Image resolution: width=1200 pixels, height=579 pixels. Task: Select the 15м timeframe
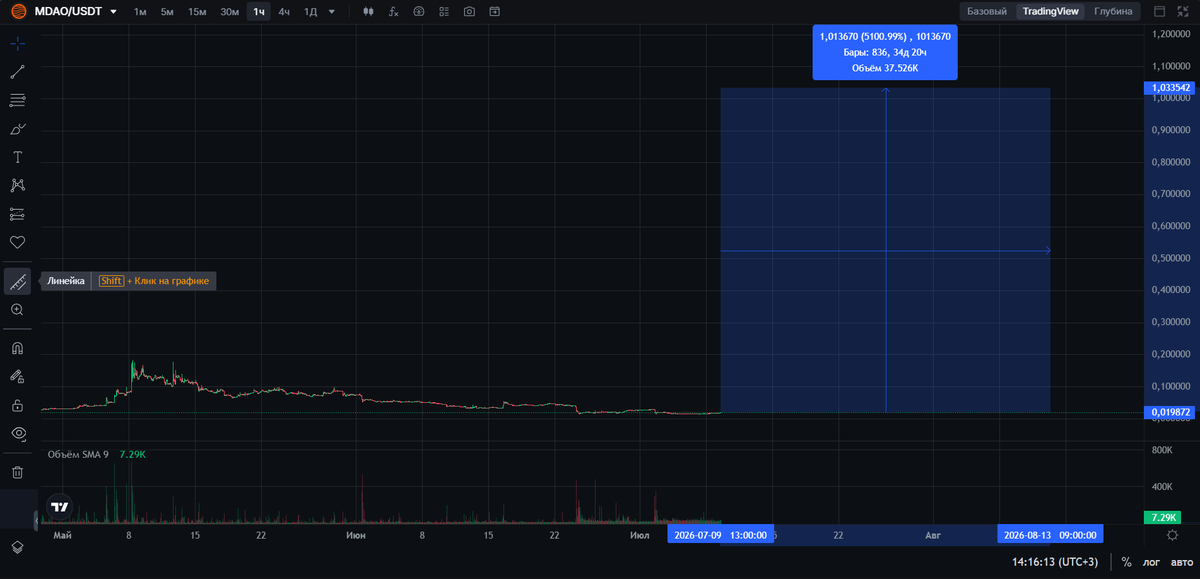click(197, 12)
